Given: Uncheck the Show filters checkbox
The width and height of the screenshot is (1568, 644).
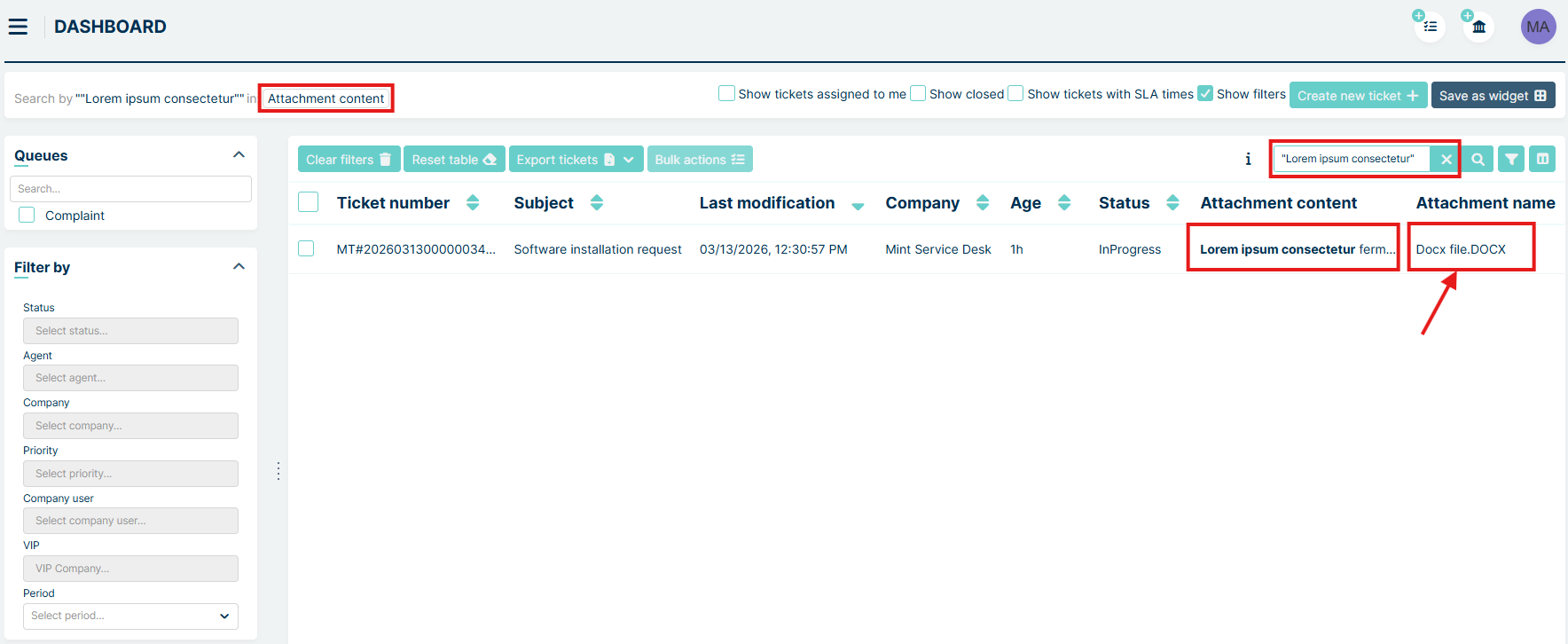Looking at the screenshot, I should 1205,94.
